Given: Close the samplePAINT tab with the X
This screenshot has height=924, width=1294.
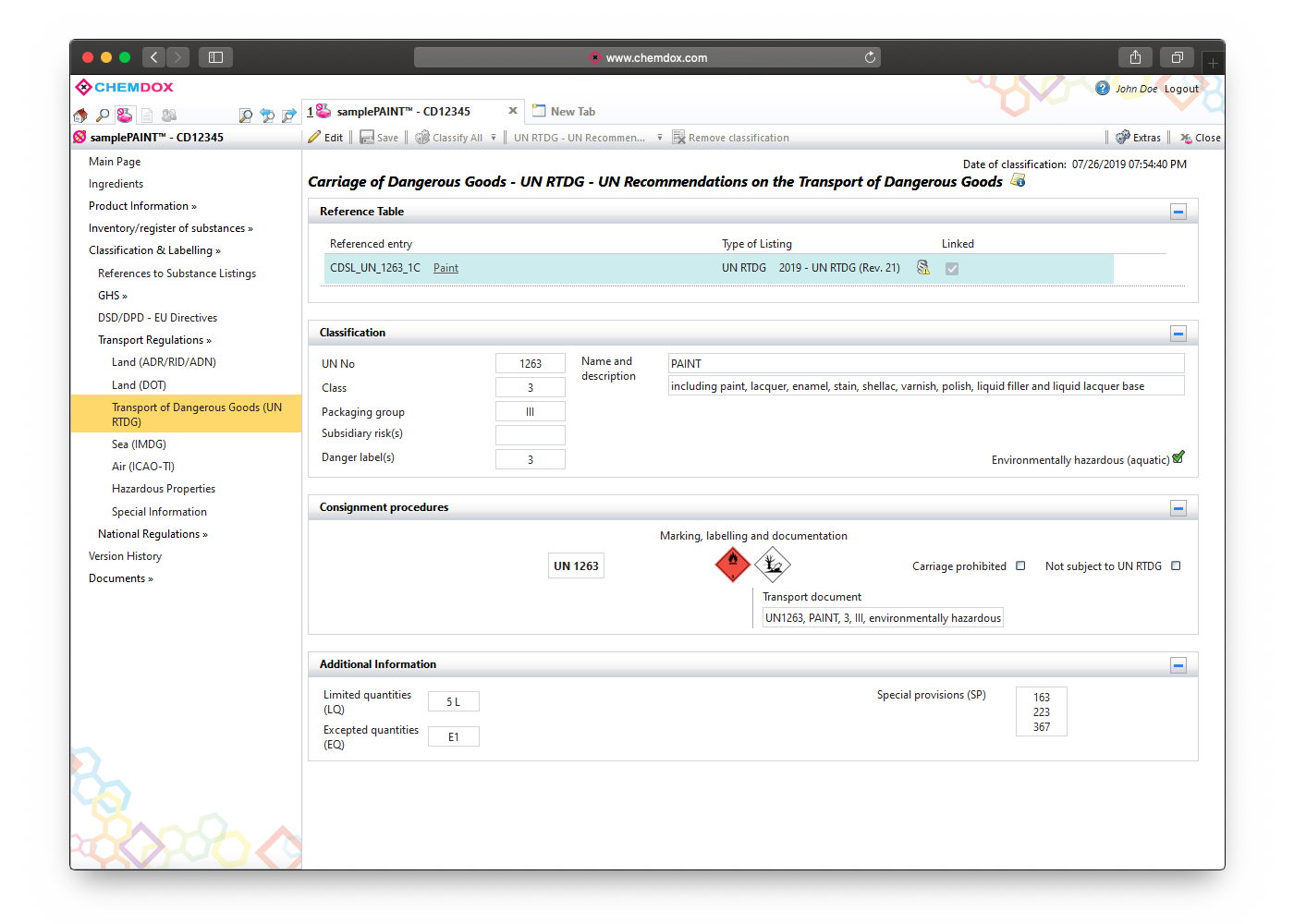Looking at the screenshot, I should click(513, 111).
